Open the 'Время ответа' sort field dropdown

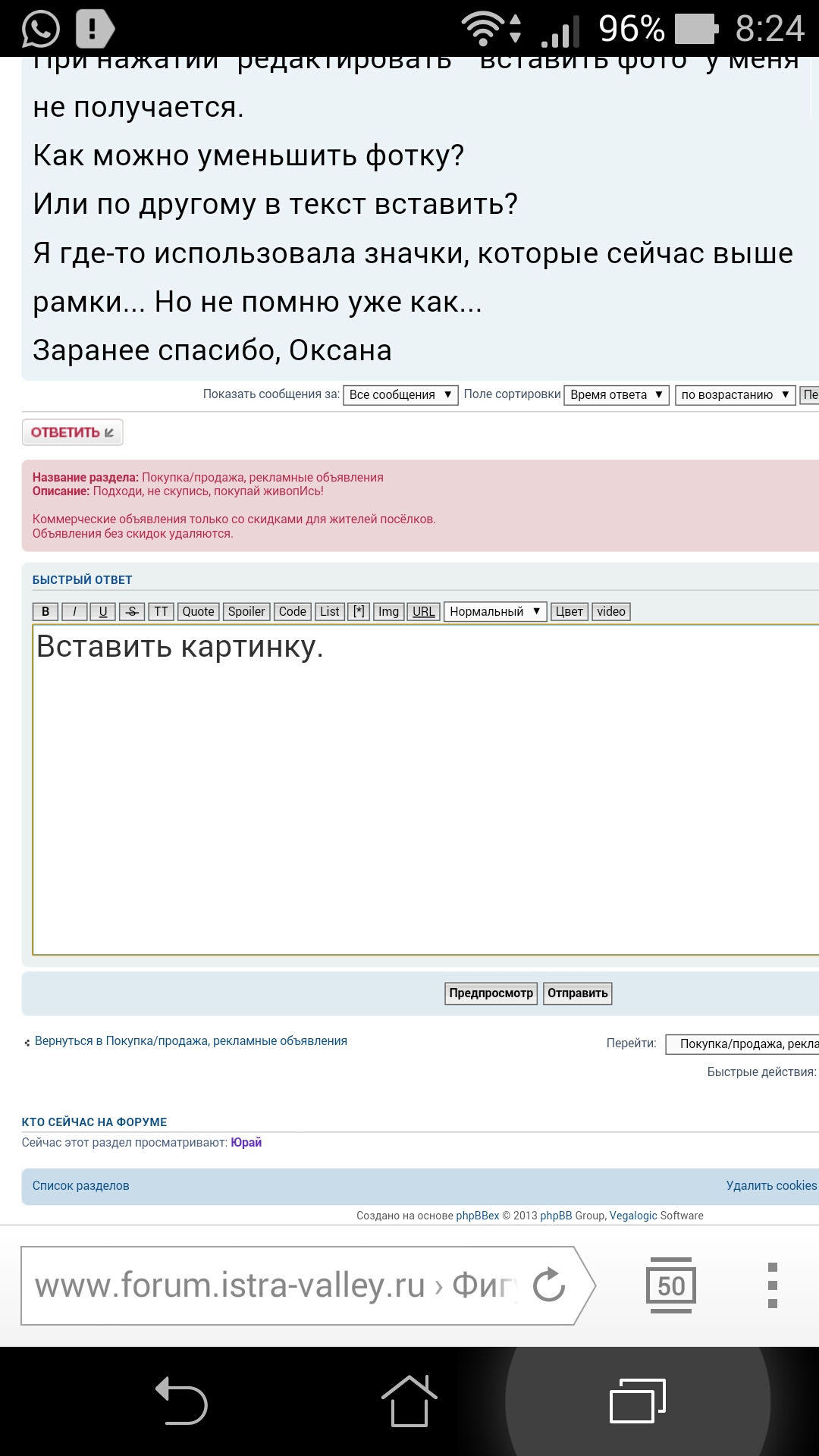(617, 395)
